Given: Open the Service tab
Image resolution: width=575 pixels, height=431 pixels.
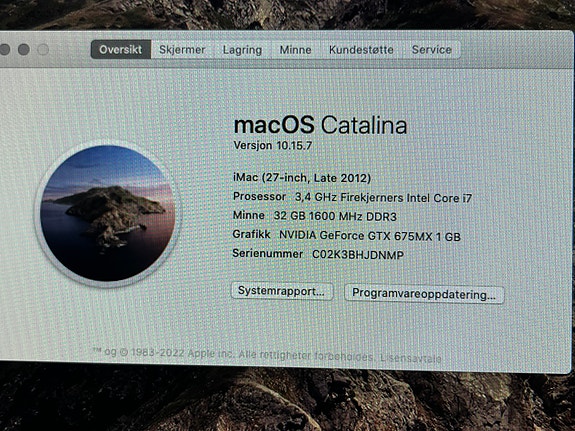Looking at the screenshot, I should tap(432, 50).
